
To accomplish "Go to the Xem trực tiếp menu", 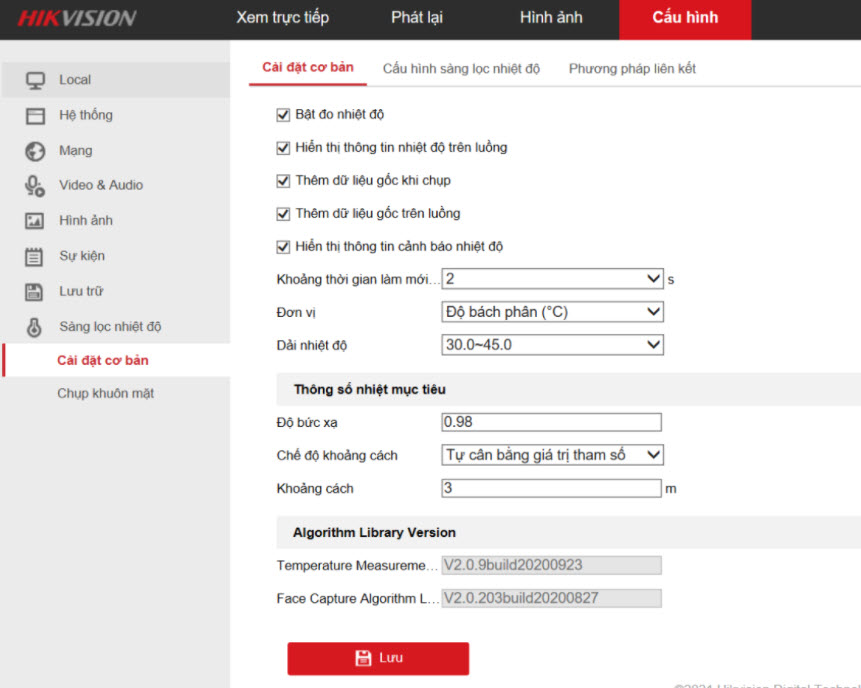I will [x=282, y=18].
